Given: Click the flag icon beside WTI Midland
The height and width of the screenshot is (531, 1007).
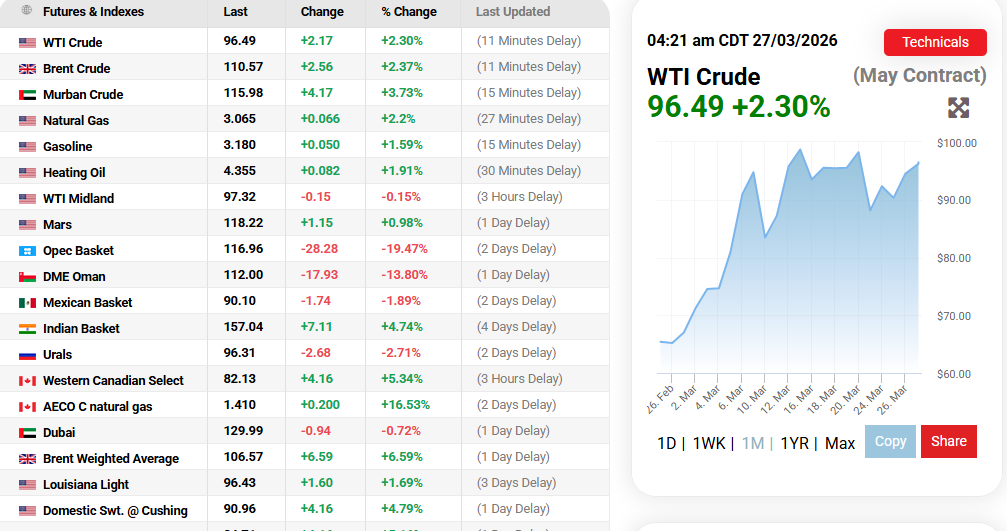Looking at the screenshot, I should pos(27,199).
